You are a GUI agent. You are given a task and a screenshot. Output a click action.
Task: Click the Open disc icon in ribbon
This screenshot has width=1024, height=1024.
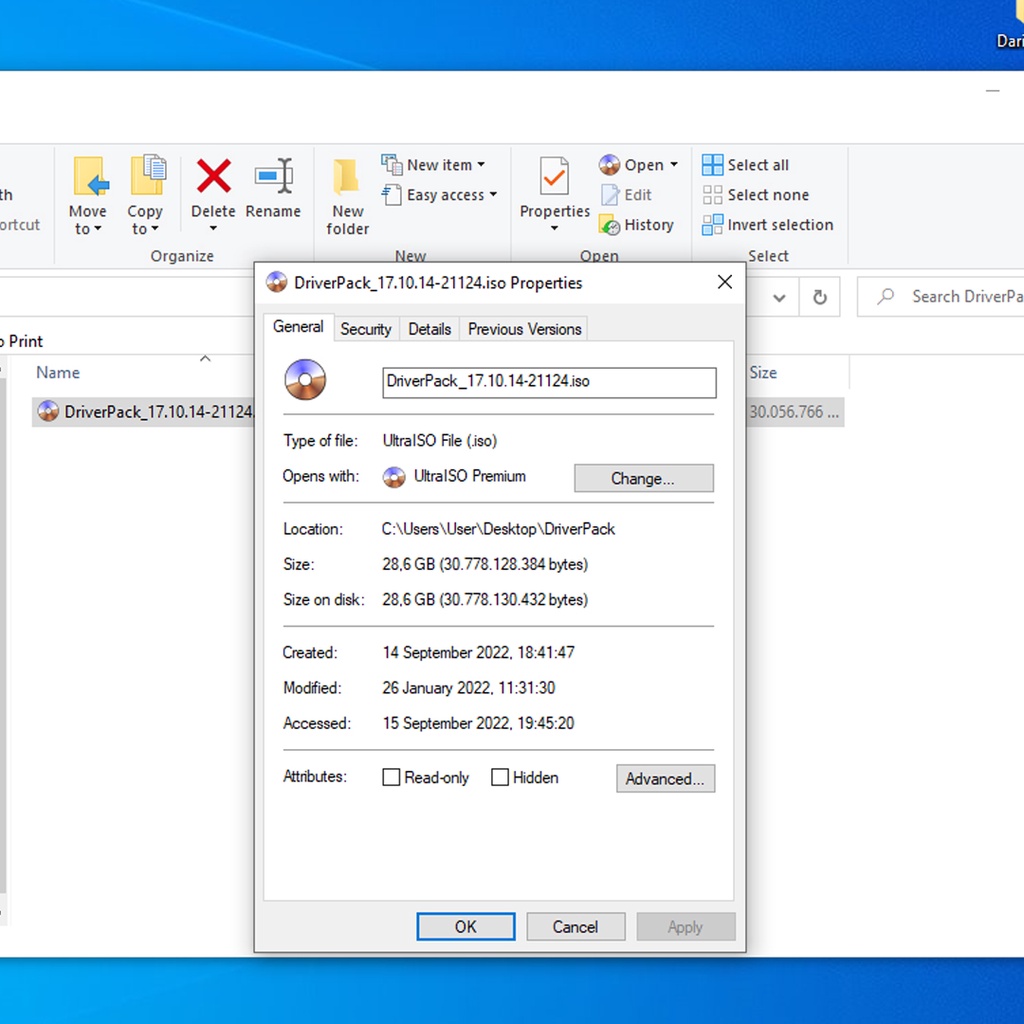[x=609, y=165]
